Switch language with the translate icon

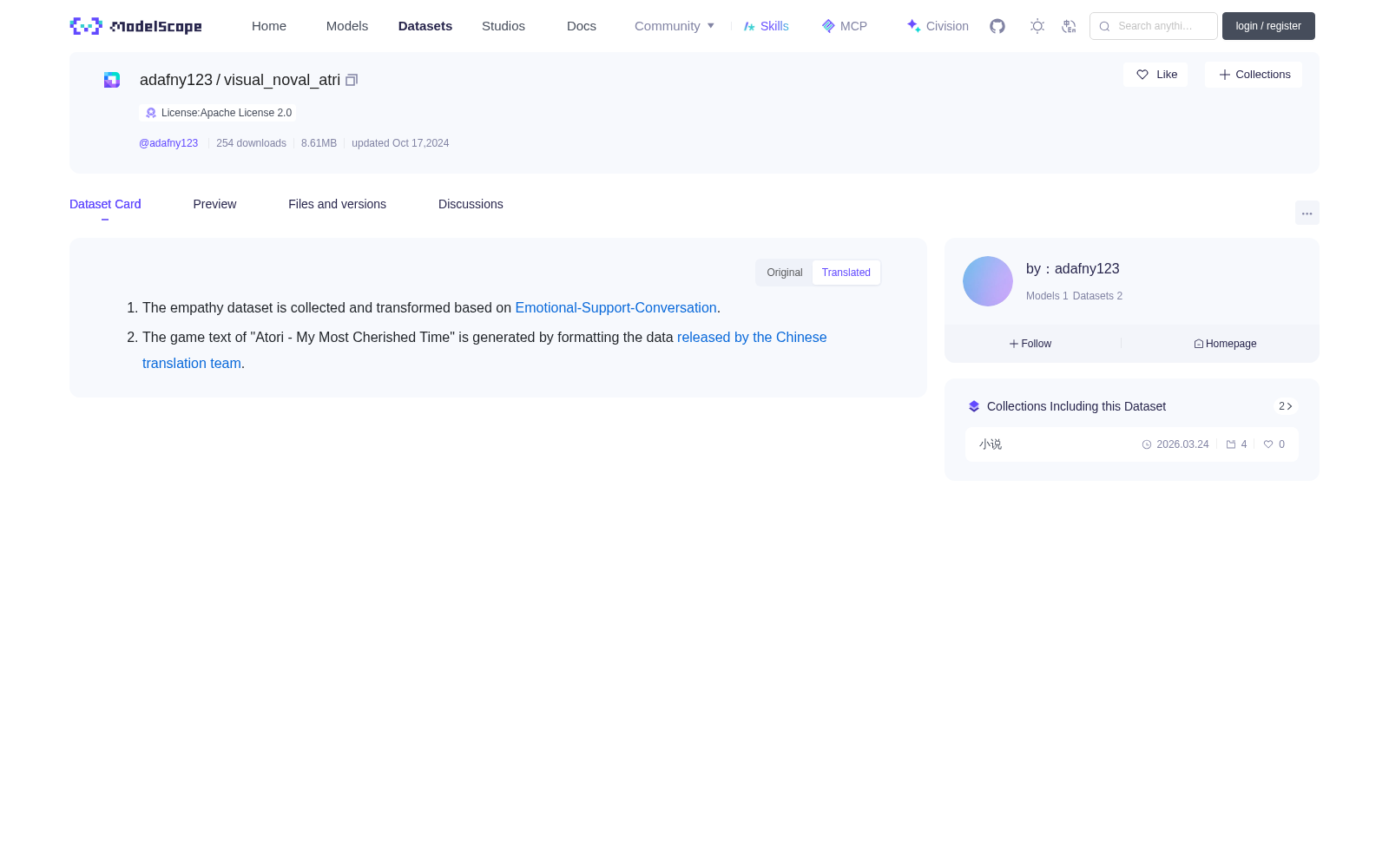(1069, 26)
